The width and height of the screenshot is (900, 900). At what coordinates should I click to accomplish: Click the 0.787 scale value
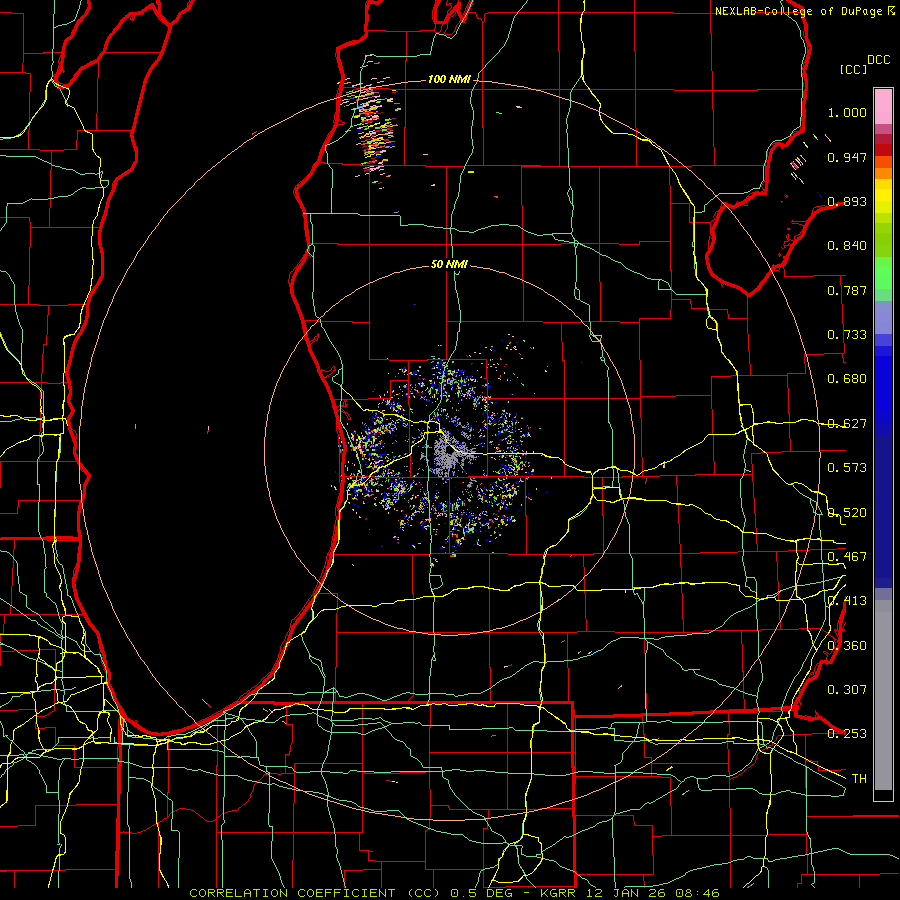click(x=847, y=290)
